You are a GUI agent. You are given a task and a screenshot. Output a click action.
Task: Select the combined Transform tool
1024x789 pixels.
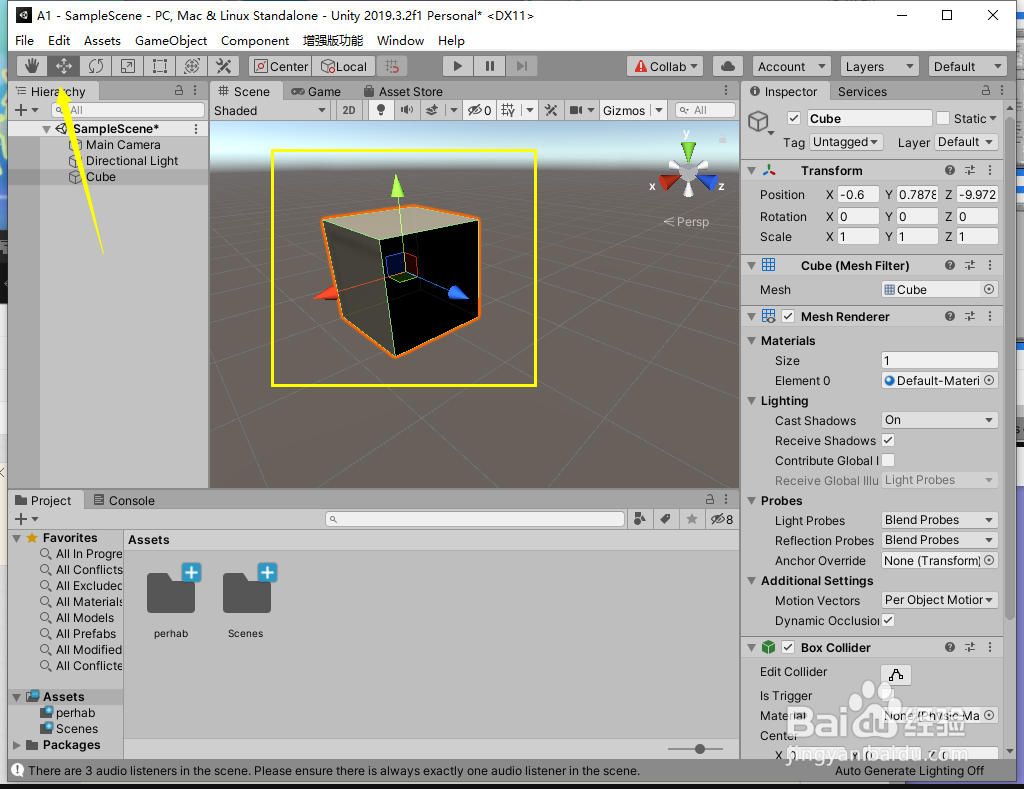[x=192, y=66]
